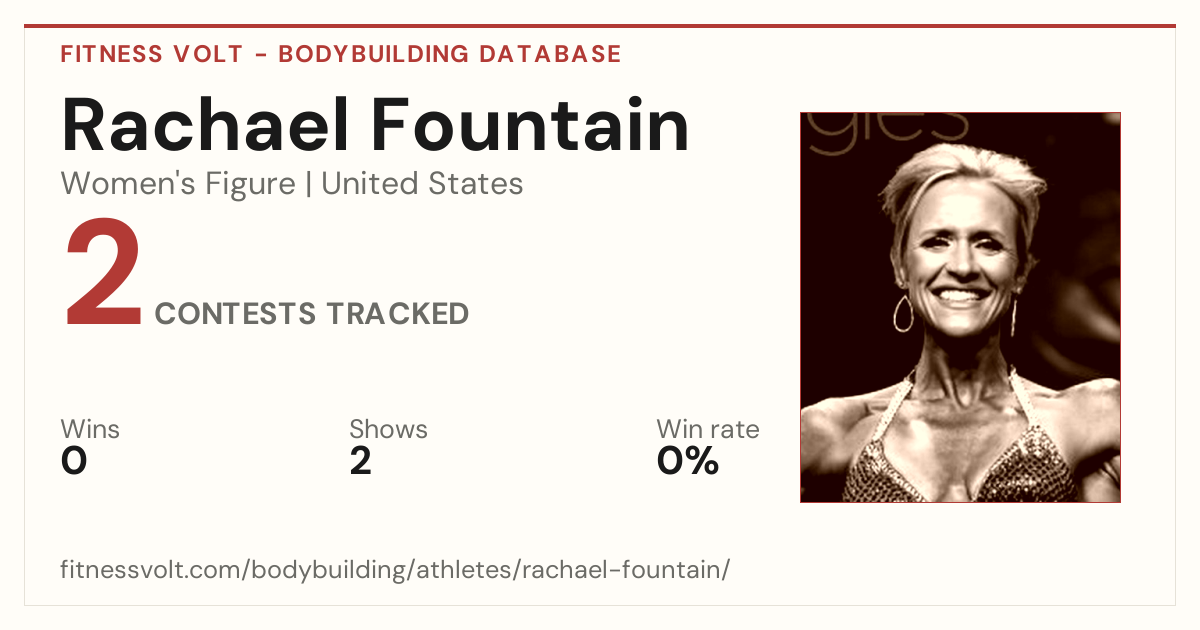
Task: Click the vertical bar separator in subtitle
Action: point(308,184)
